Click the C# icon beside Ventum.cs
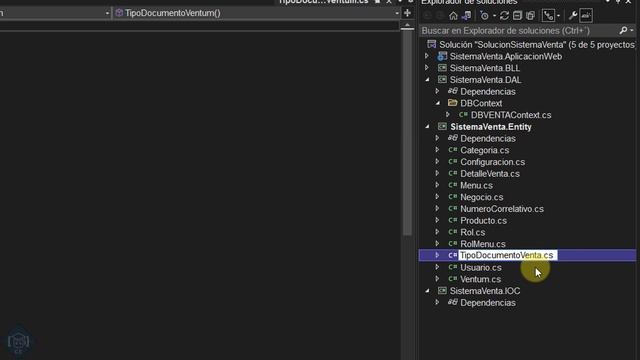 pyautogui.click(x=452, y=279)
